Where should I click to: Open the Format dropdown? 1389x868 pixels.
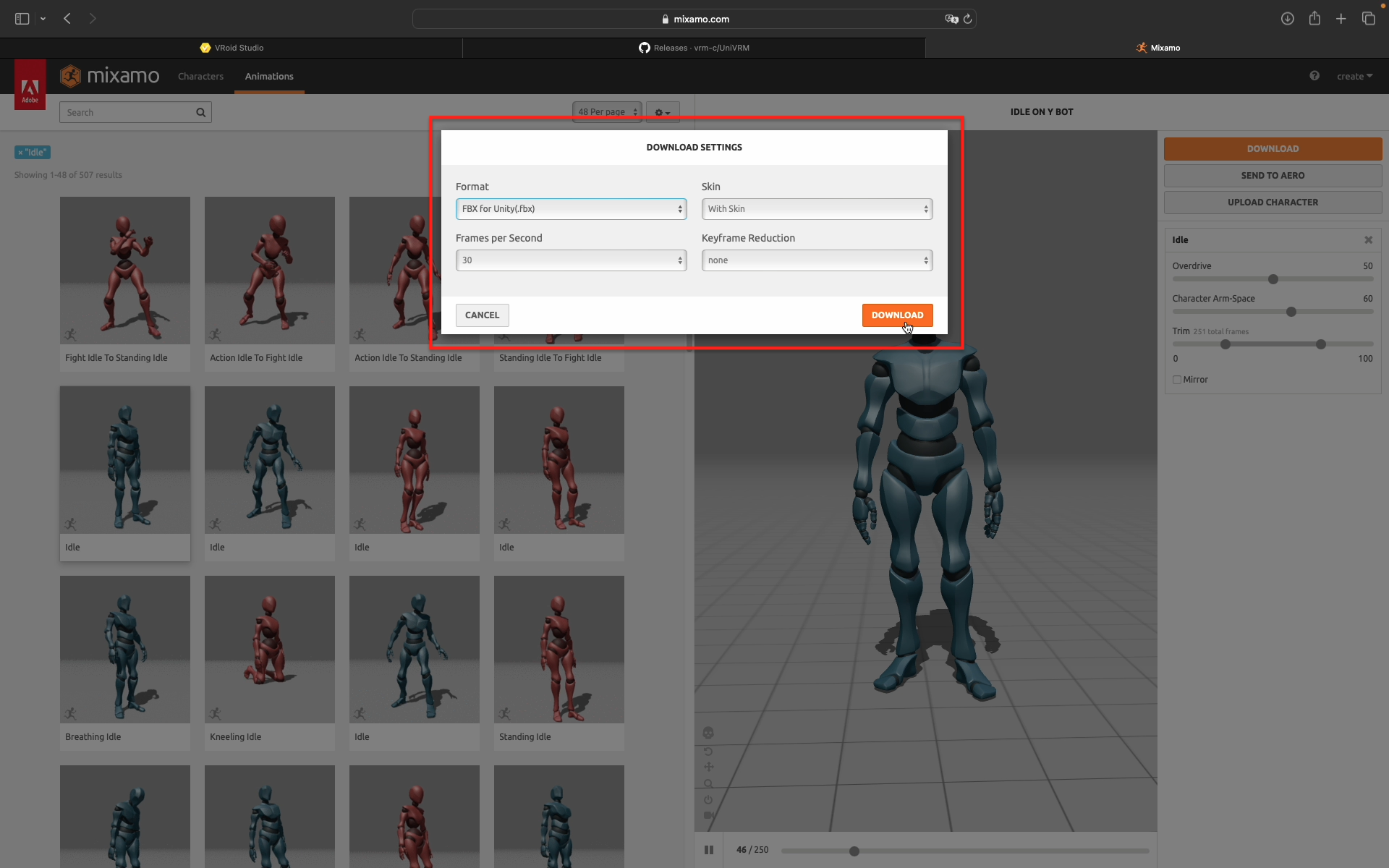(571, 209)
